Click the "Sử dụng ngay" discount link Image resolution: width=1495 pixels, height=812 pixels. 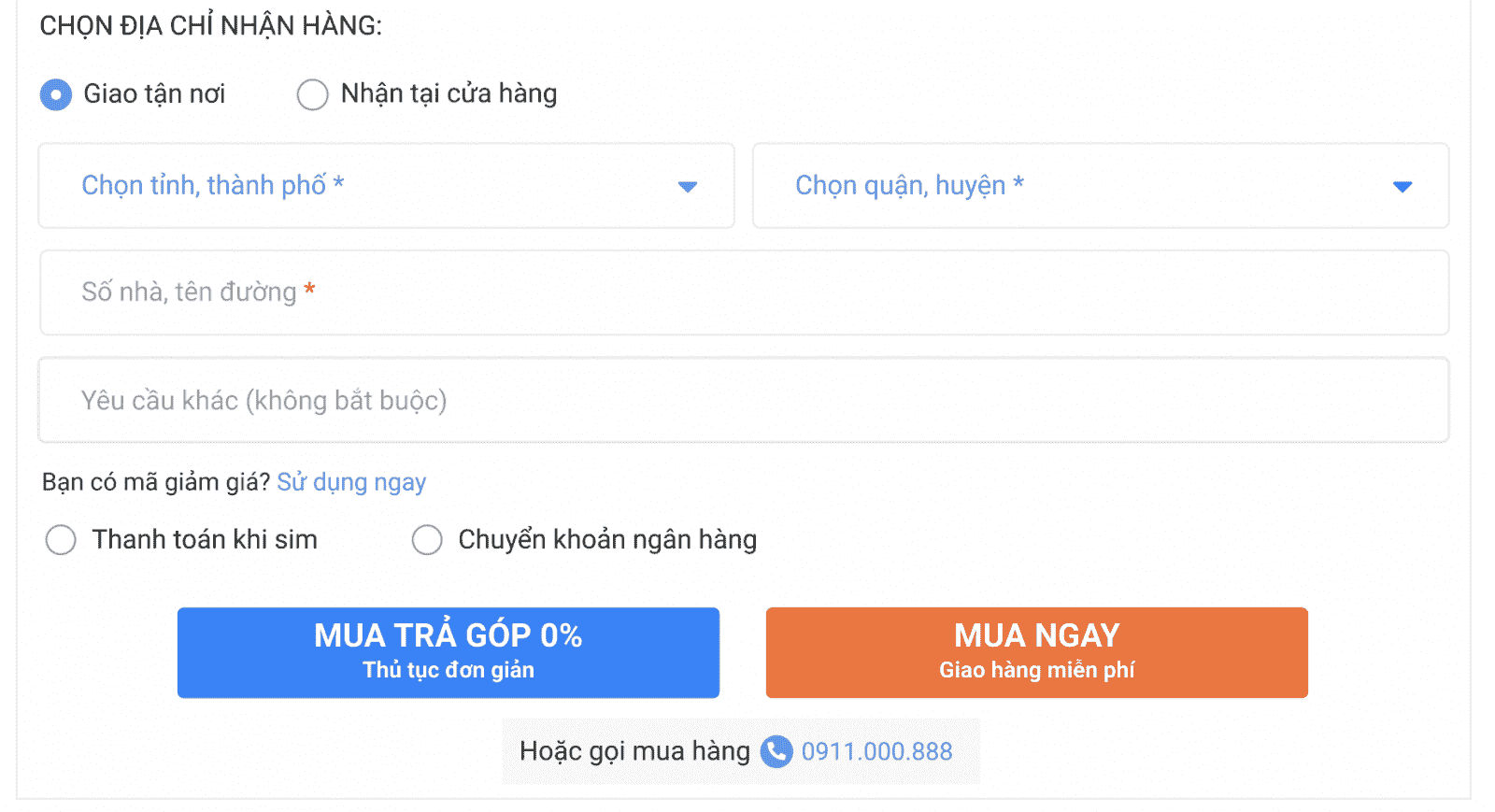tap(351, 482)
